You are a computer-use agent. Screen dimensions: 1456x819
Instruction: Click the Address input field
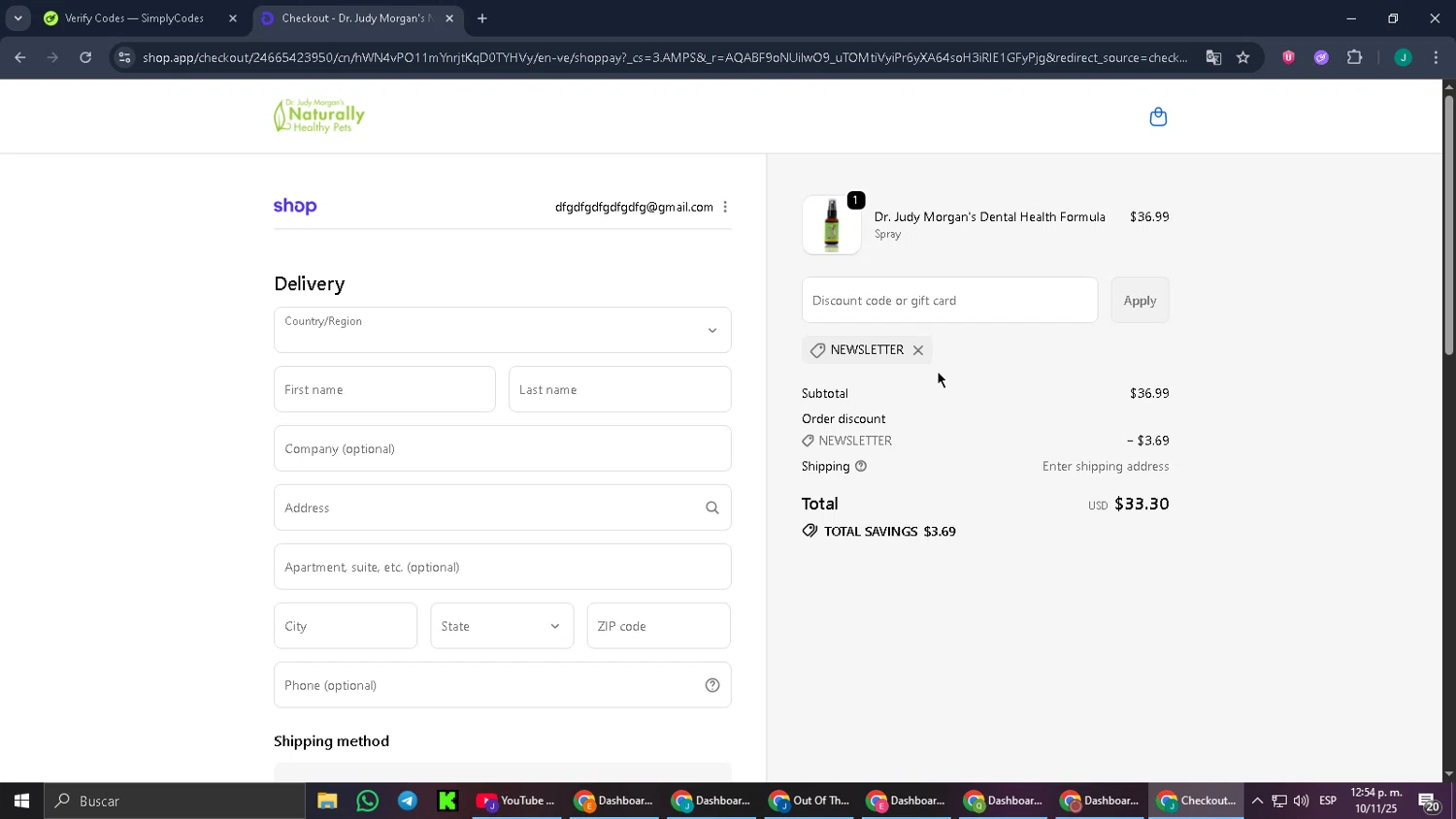coord(502,508)
